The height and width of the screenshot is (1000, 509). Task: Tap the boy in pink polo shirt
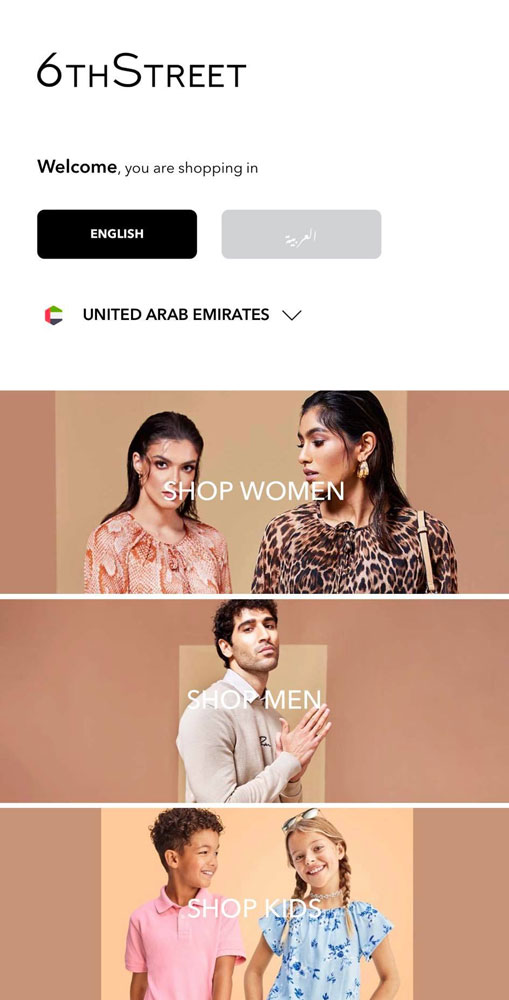pos(185,904)
